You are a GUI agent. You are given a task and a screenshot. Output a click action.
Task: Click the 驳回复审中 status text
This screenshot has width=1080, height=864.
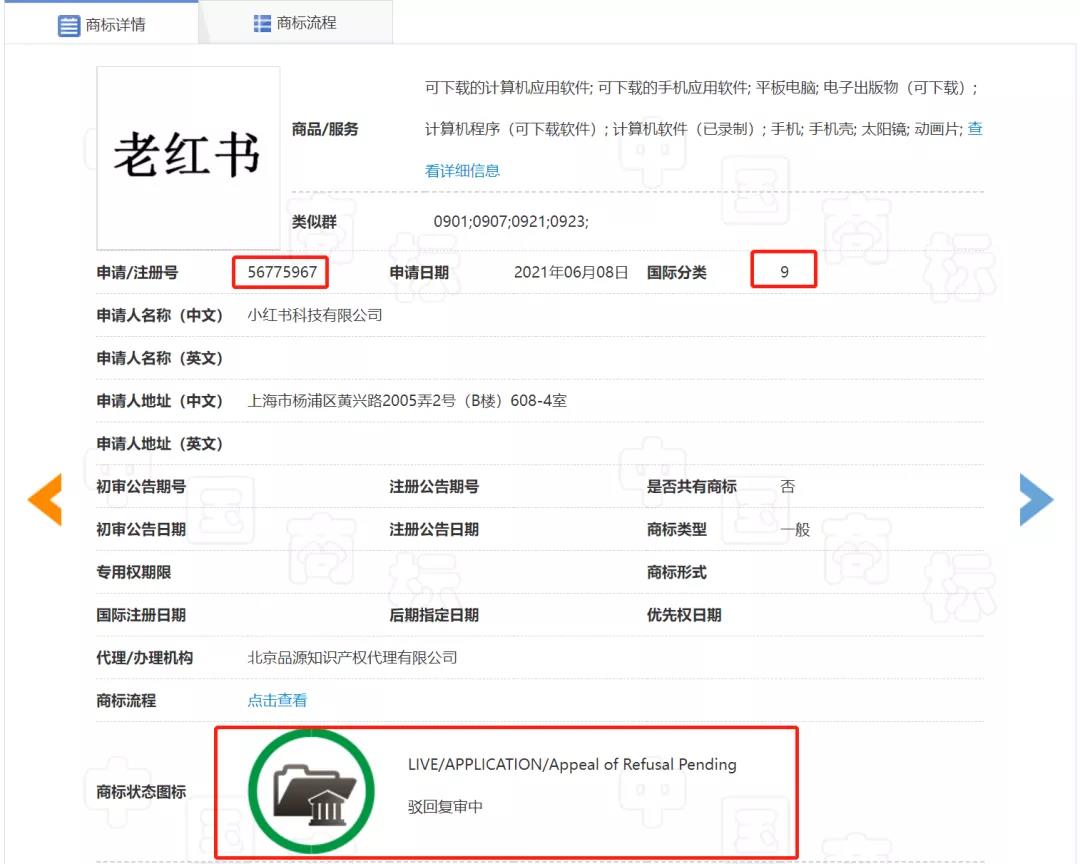(x=445, y=806)
